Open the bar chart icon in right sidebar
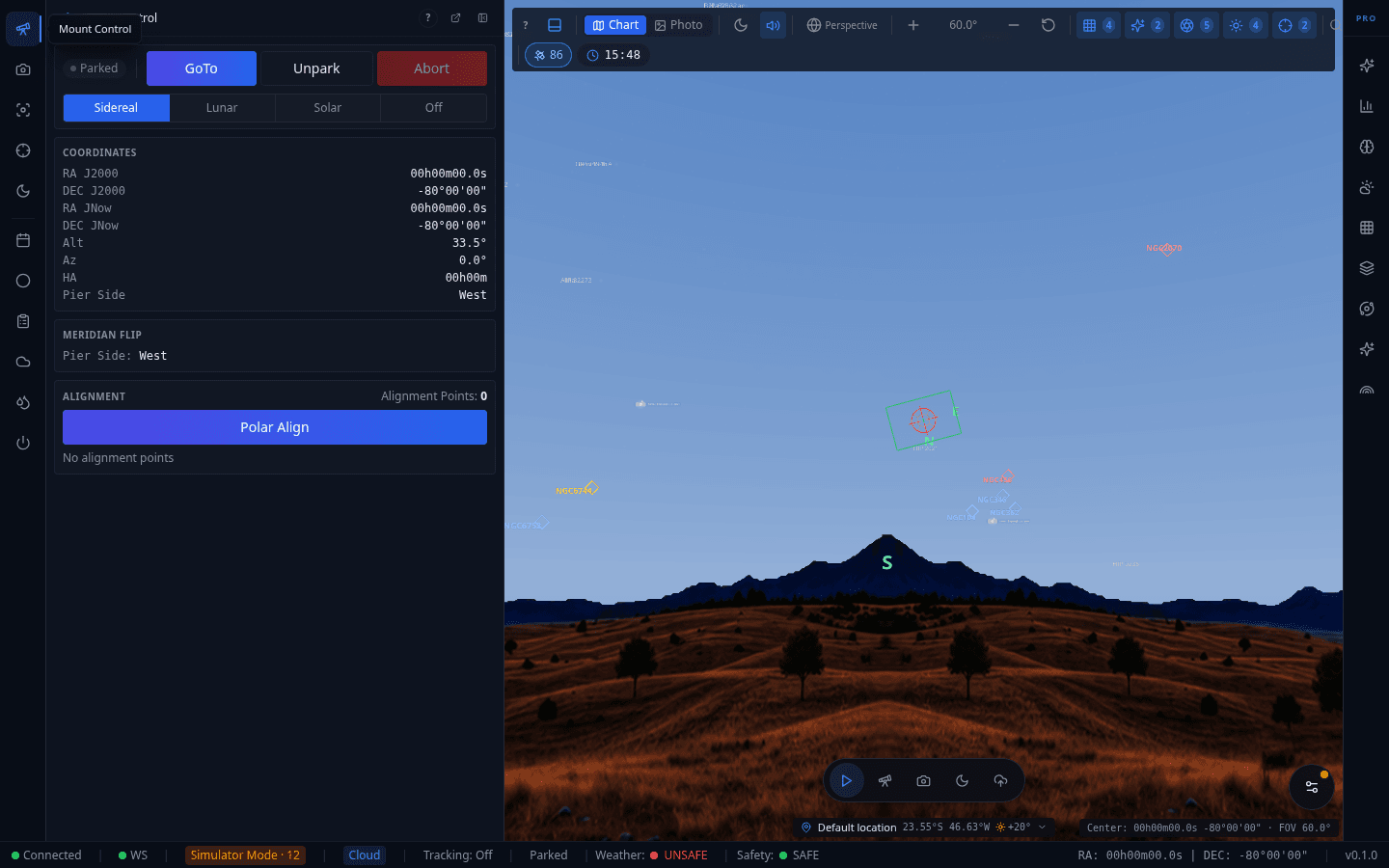The image size is (1389, 868). tap(1367, 106)
